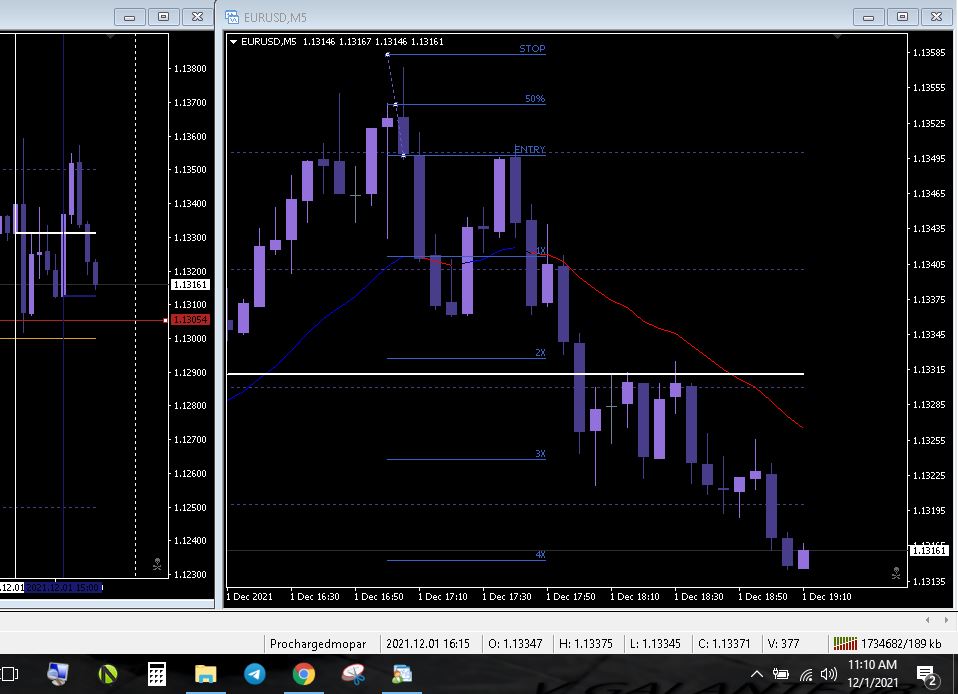
Task: Open Telegram from the taskbar
Action: 255,674
